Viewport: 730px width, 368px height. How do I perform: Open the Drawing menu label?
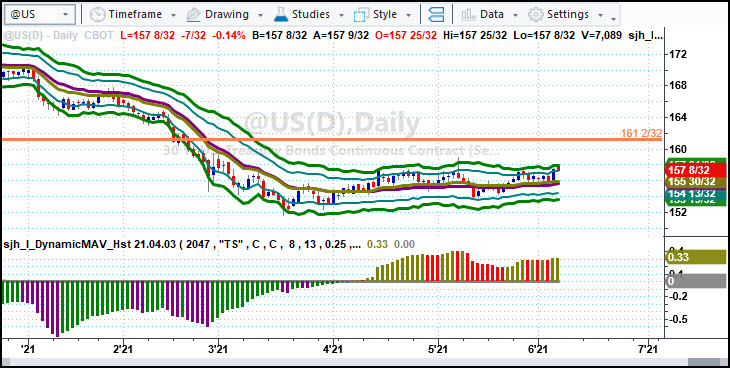point(227,14)
